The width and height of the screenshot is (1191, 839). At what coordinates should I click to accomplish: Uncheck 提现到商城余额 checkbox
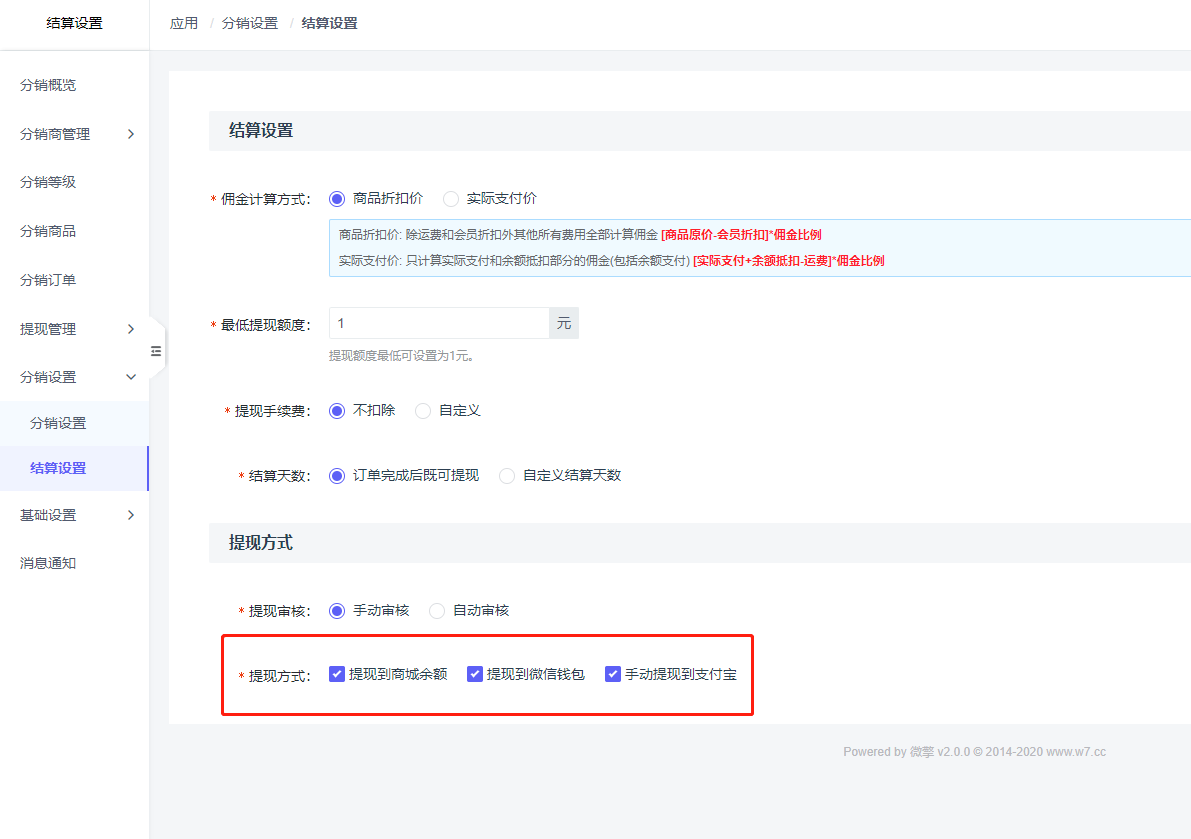[x=337, y=674]
